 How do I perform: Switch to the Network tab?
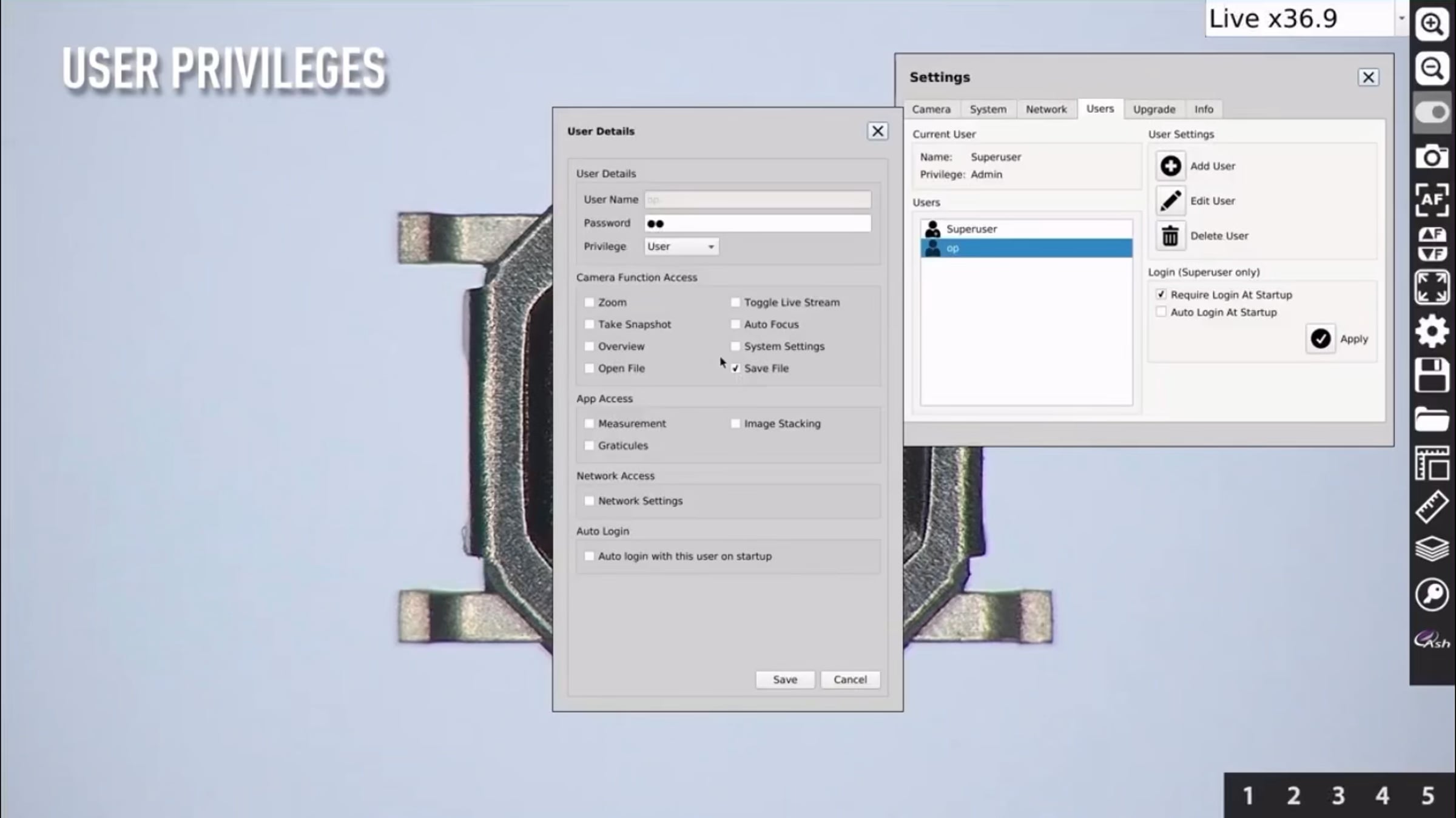tap(1046, 109)
